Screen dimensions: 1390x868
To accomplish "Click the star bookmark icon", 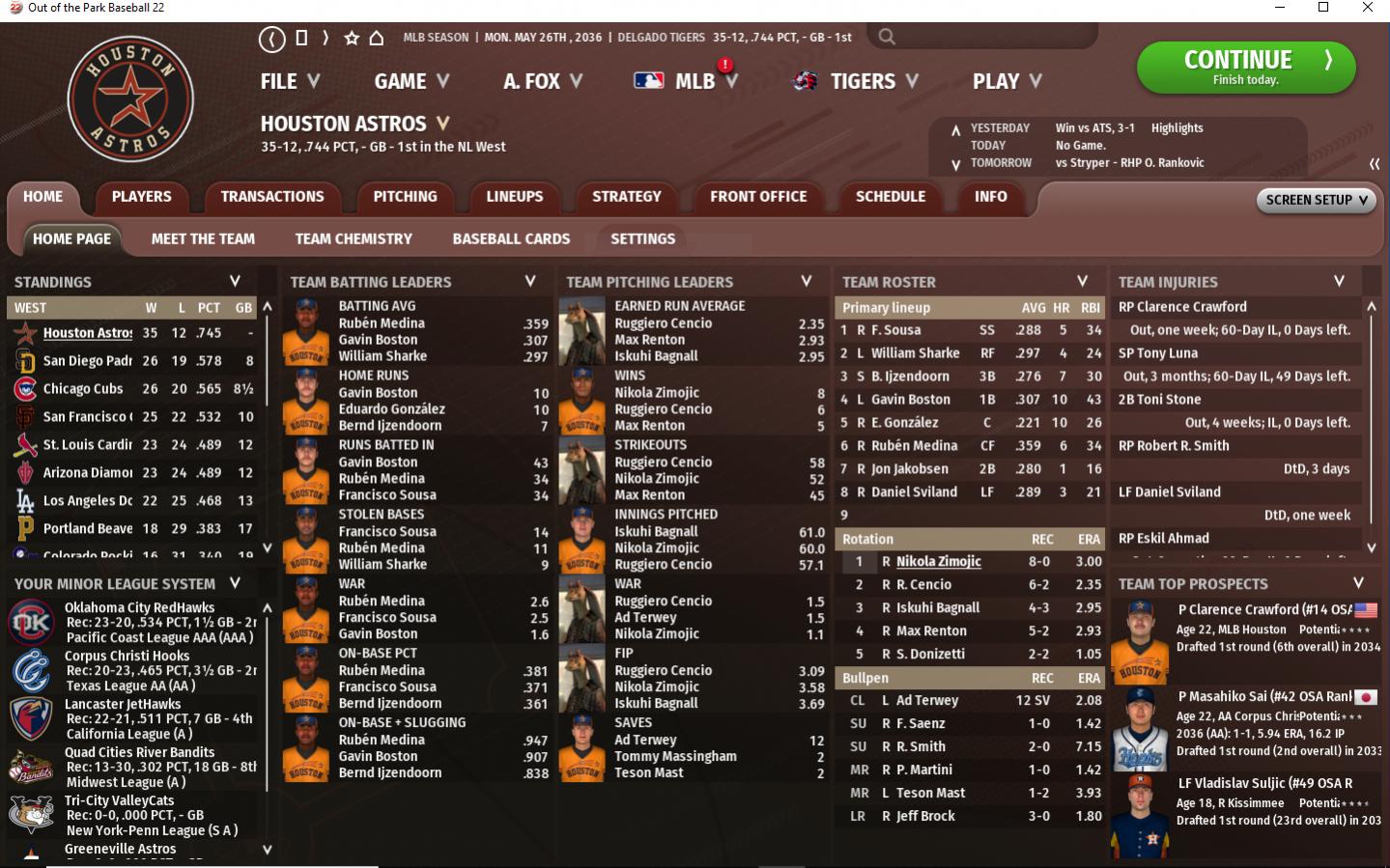I will [x=352, y=38].
